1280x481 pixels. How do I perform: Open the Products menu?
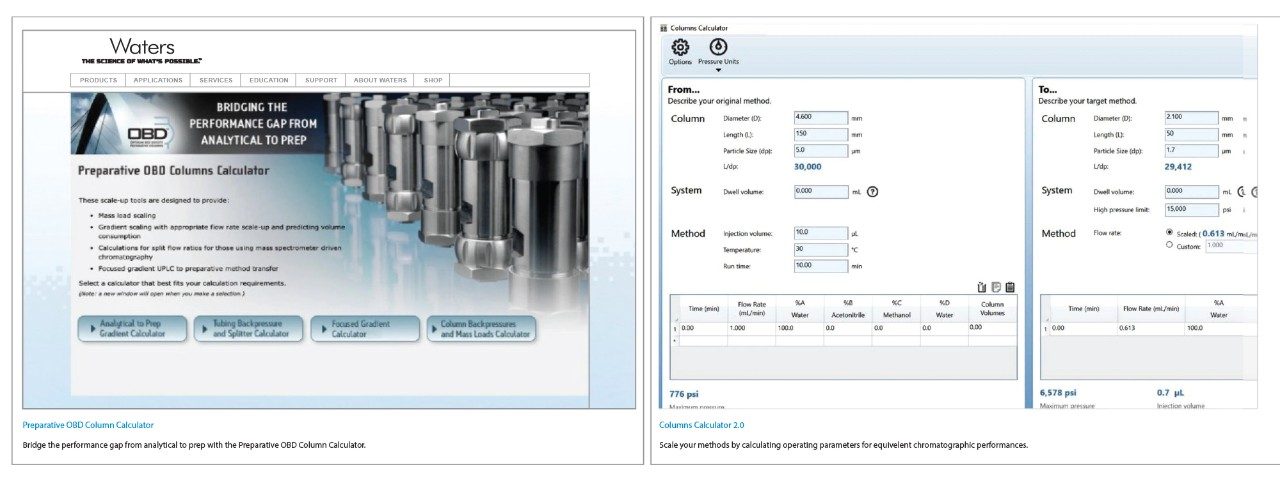pyautogui.click(x=99, y=80)
